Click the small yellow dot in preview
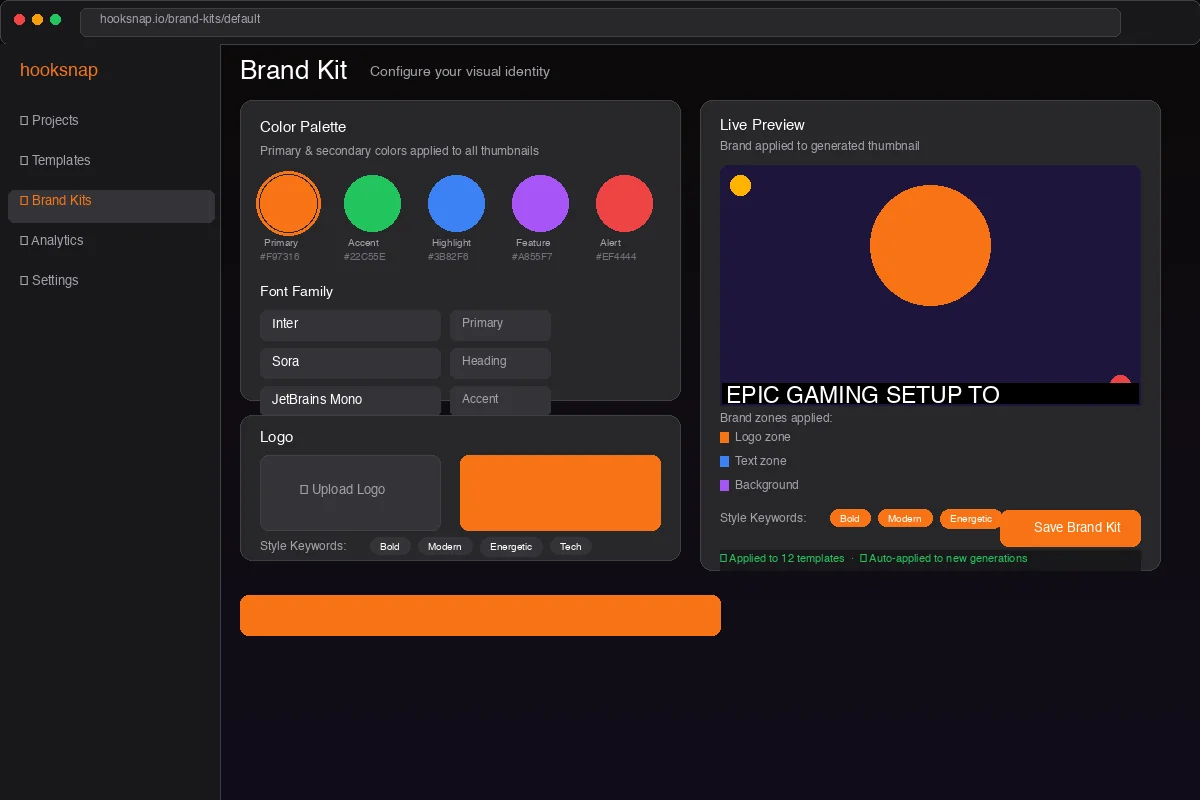 (740, 185)
